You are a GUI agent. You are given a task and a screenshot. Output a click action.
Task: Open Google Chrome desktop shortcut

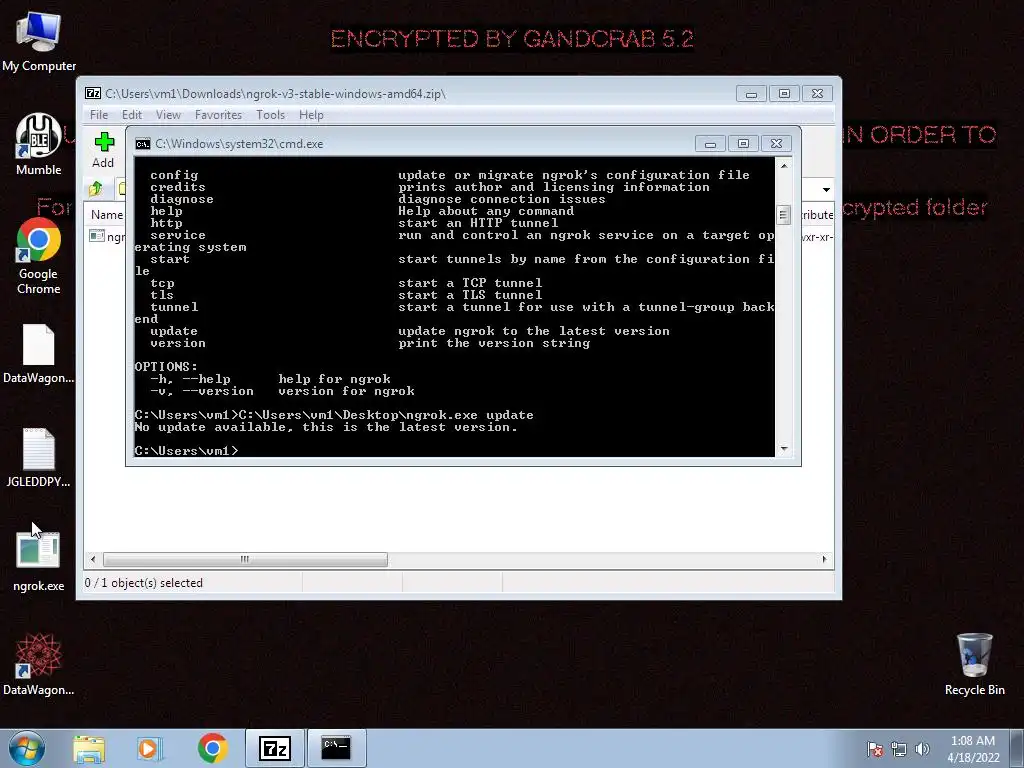pyautogui.click(x=39, y=256)
